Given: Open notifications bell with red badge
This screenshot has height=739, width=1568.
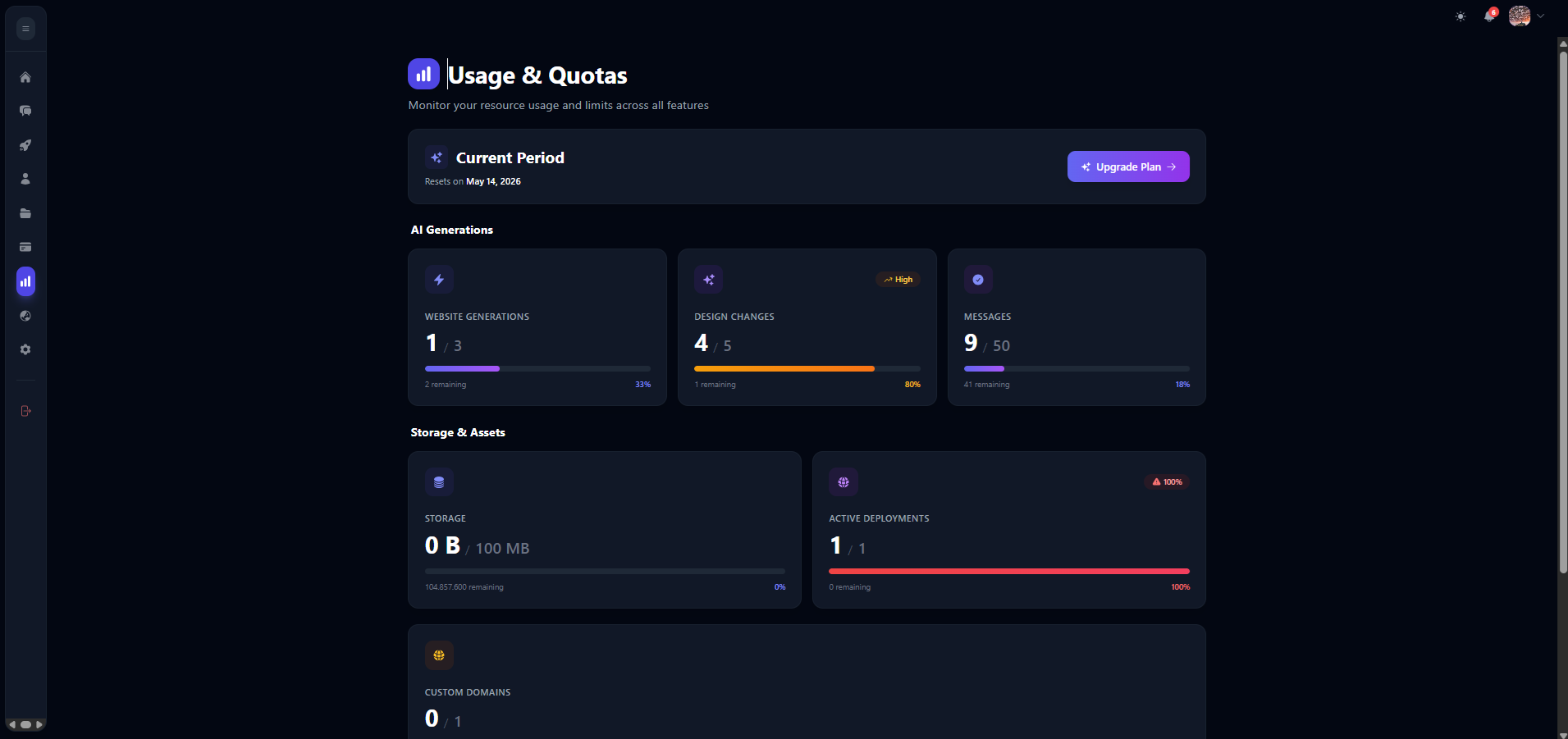Looking at the screenshot, I should click(x=1489, y=16).
